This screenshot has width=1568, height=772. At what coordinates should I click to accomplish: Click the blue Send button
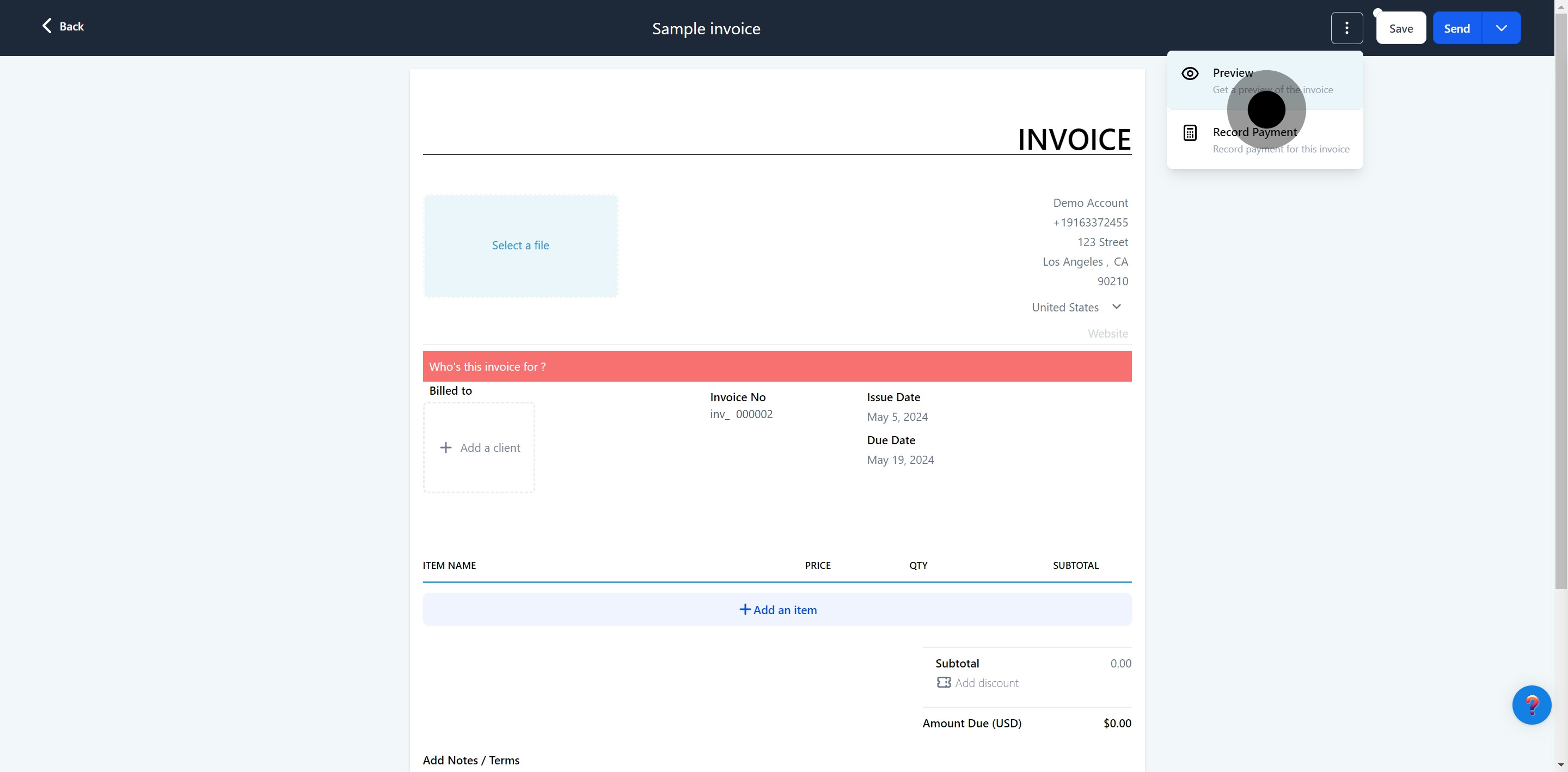1456,28
